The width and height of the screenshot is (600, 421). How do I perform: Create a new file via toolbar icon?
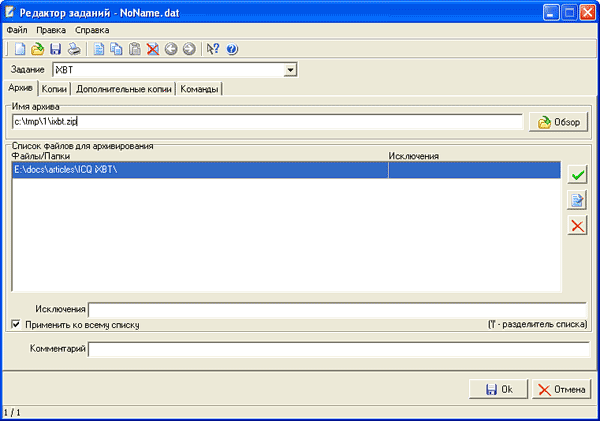[x=20, y=49]
